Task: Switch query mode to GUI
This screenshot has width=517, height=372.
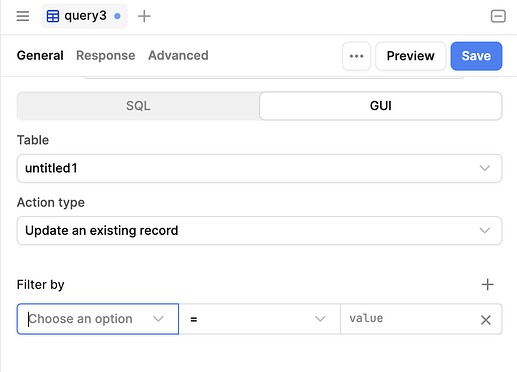Action: coord(380,106)
